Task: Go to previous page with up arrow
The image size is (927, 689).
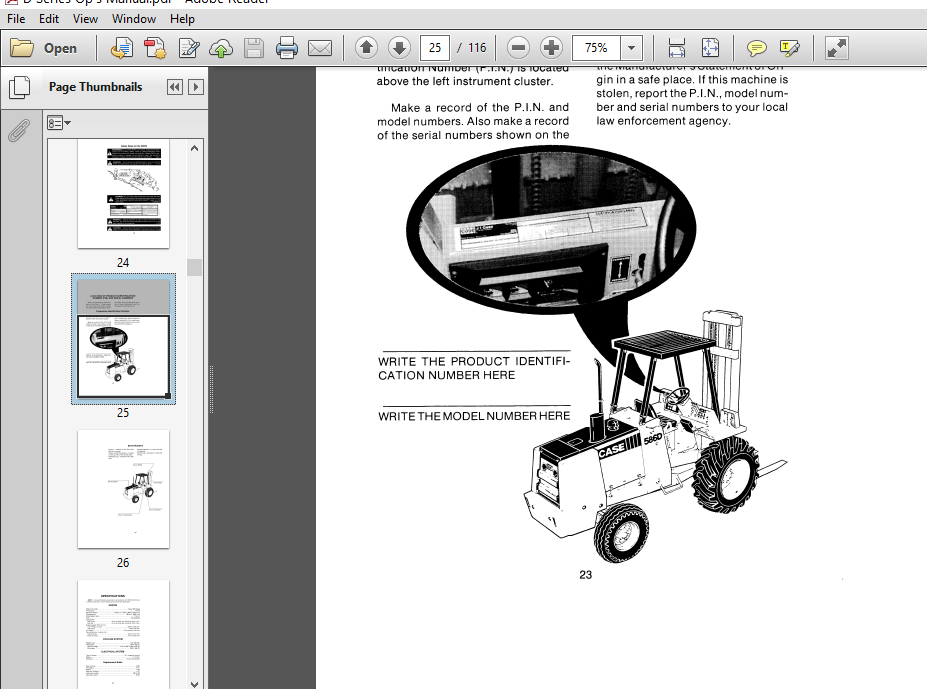Action: (x=367, y=48)
